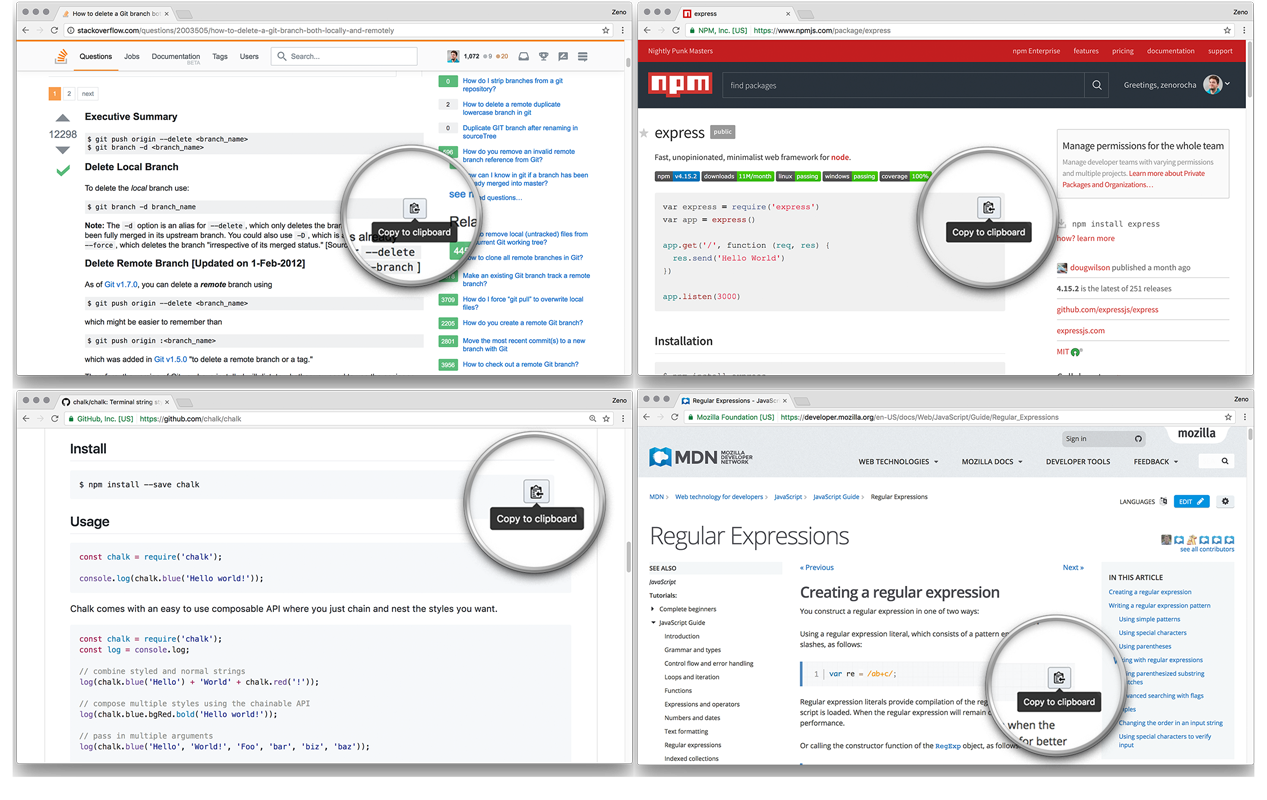Open 'Writing a regular expression pattern' link
This screenshot has height=800, width=1267.
pyautogui.click(x=1160, y=606)
